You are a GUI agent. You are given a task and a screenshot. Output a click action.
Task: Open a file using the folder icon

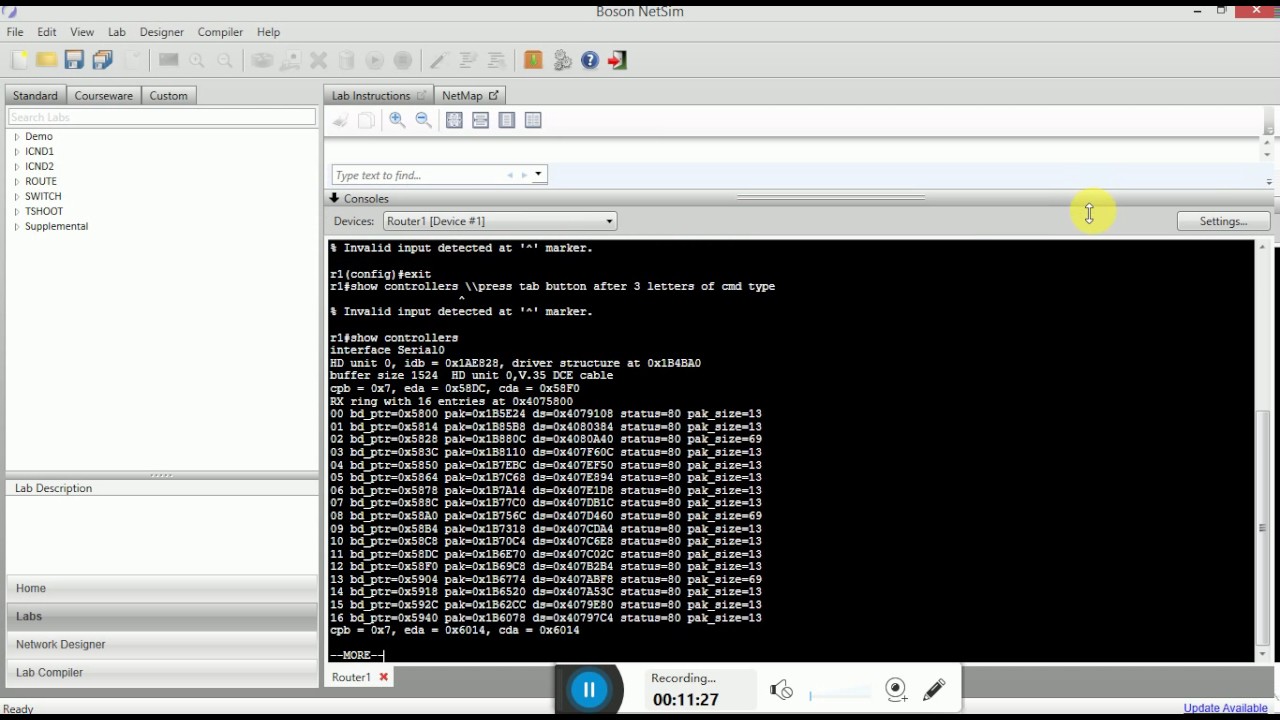46,60
